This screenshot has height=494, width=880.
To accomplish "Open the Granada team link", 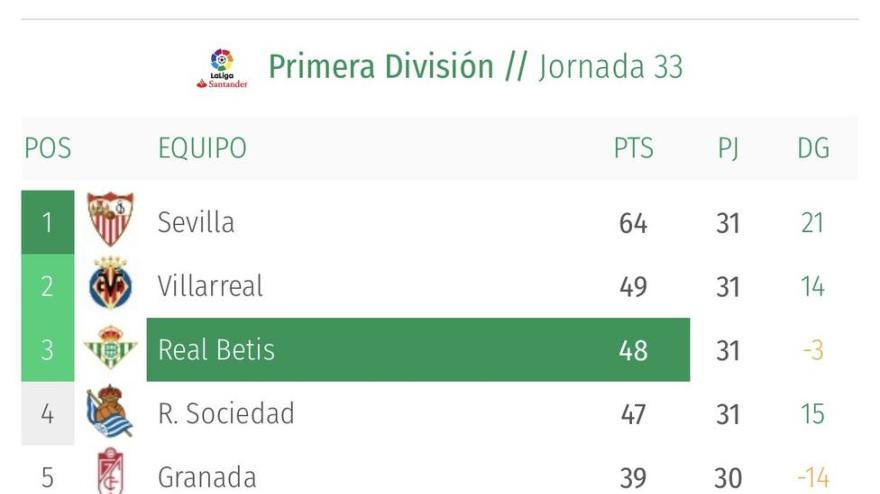I will click(207, 477).
